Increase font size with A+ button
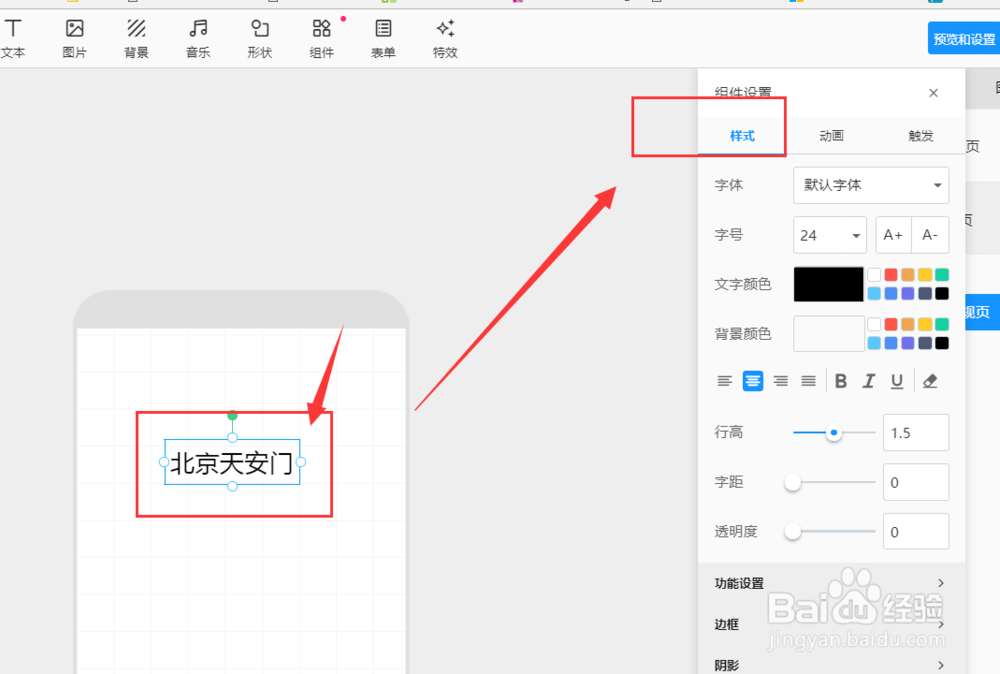 [892, 234]
